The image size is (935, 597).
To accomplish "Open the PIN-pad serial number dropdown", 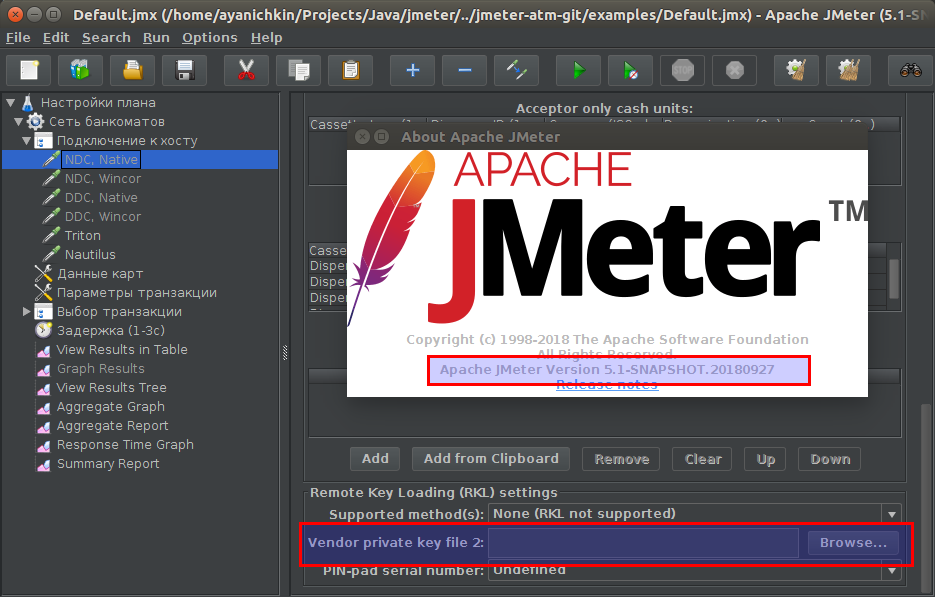I will pos(891,570).
